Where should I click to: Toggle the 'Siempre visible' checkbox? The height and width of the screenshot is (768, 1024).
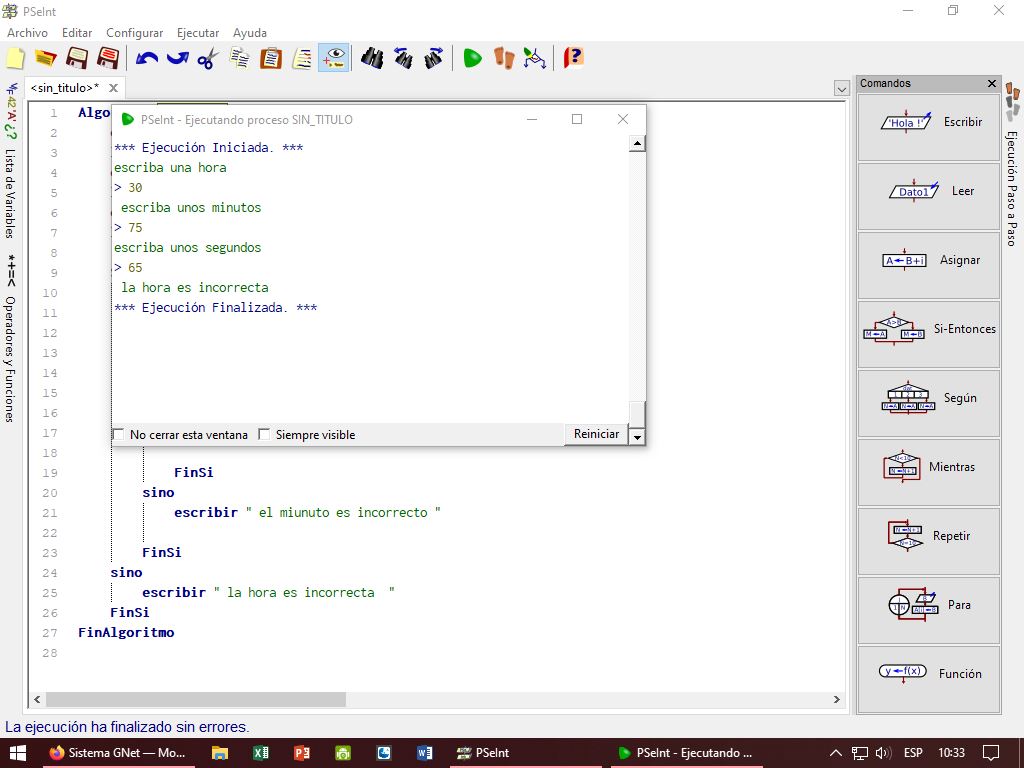tap(265, 435)
